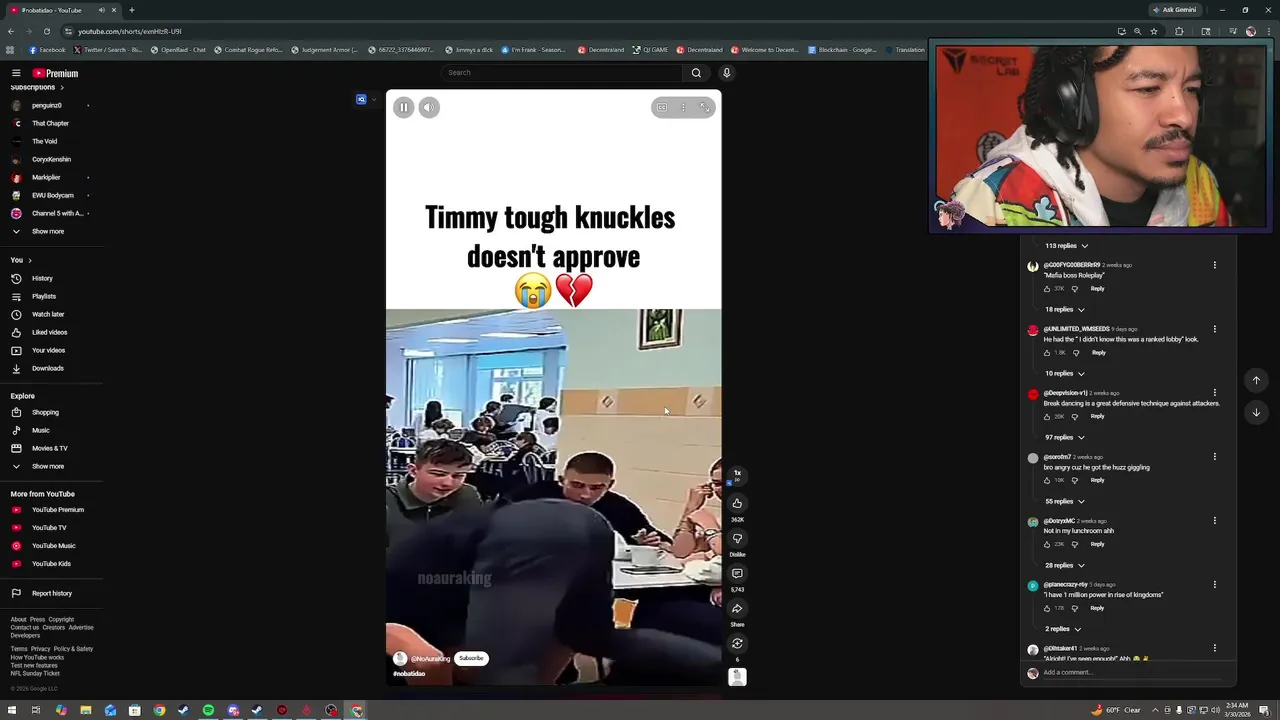Screen dimensions: 1280x720
Task: Open Movies & TV in Explore
Action: coord(49,448)
